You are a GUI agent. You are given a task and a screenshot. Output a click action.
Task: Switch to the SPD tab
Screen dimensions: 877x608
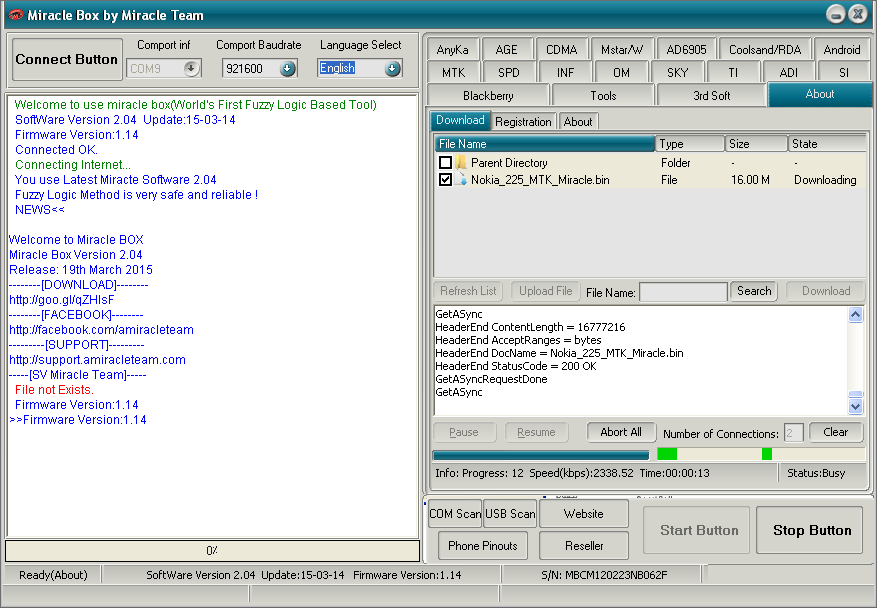click(509, 73)
